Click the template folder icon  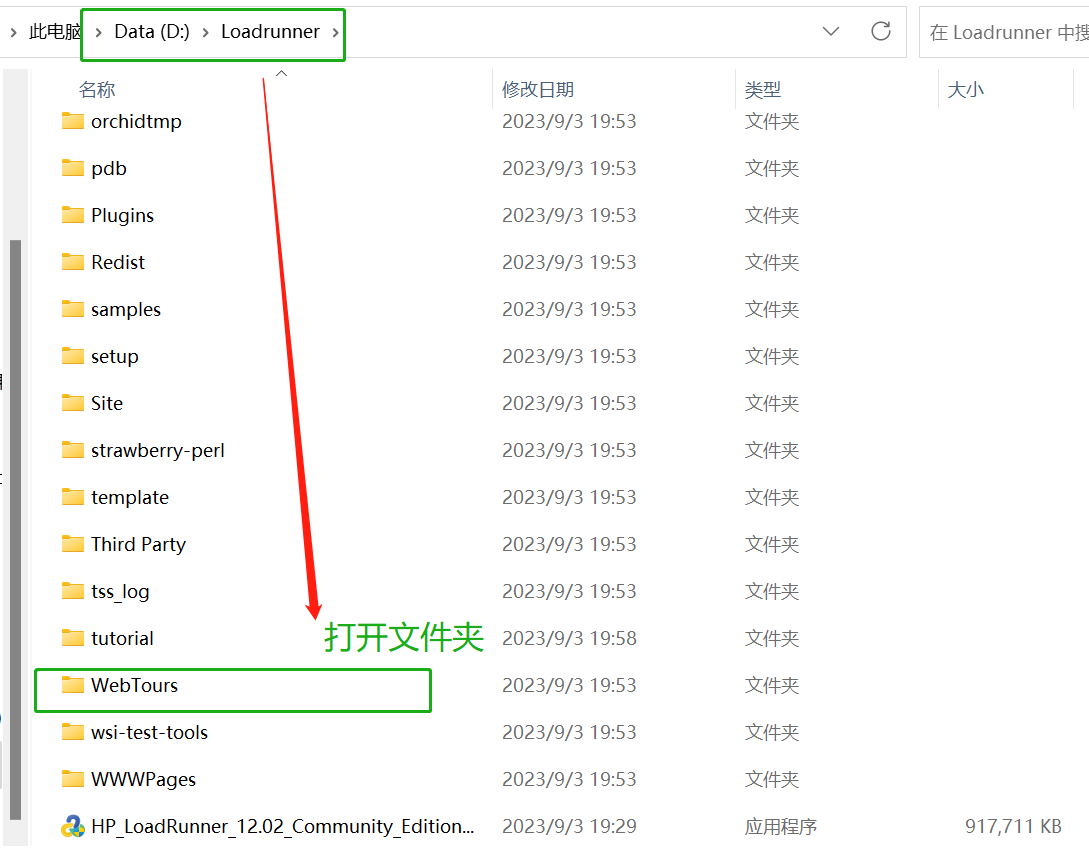pos(72,497)
